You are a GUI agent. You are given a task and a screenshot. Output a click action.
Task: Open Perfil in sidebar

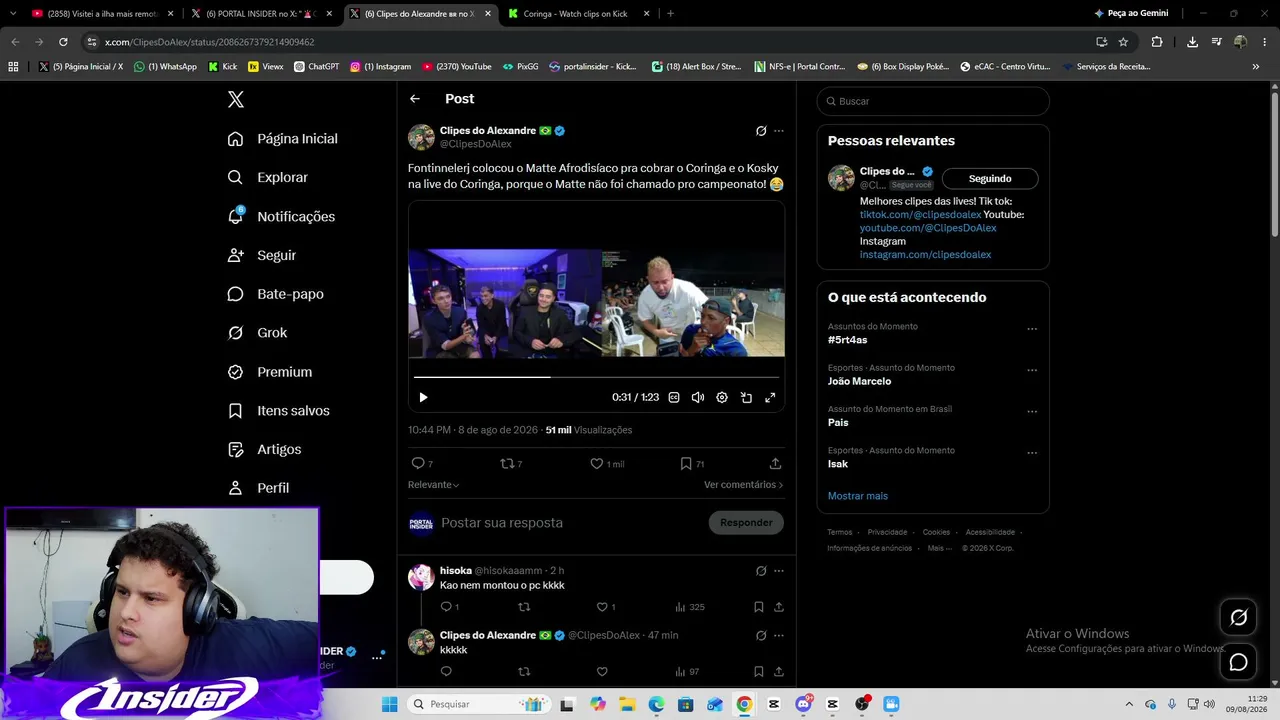tap(259, 488)
